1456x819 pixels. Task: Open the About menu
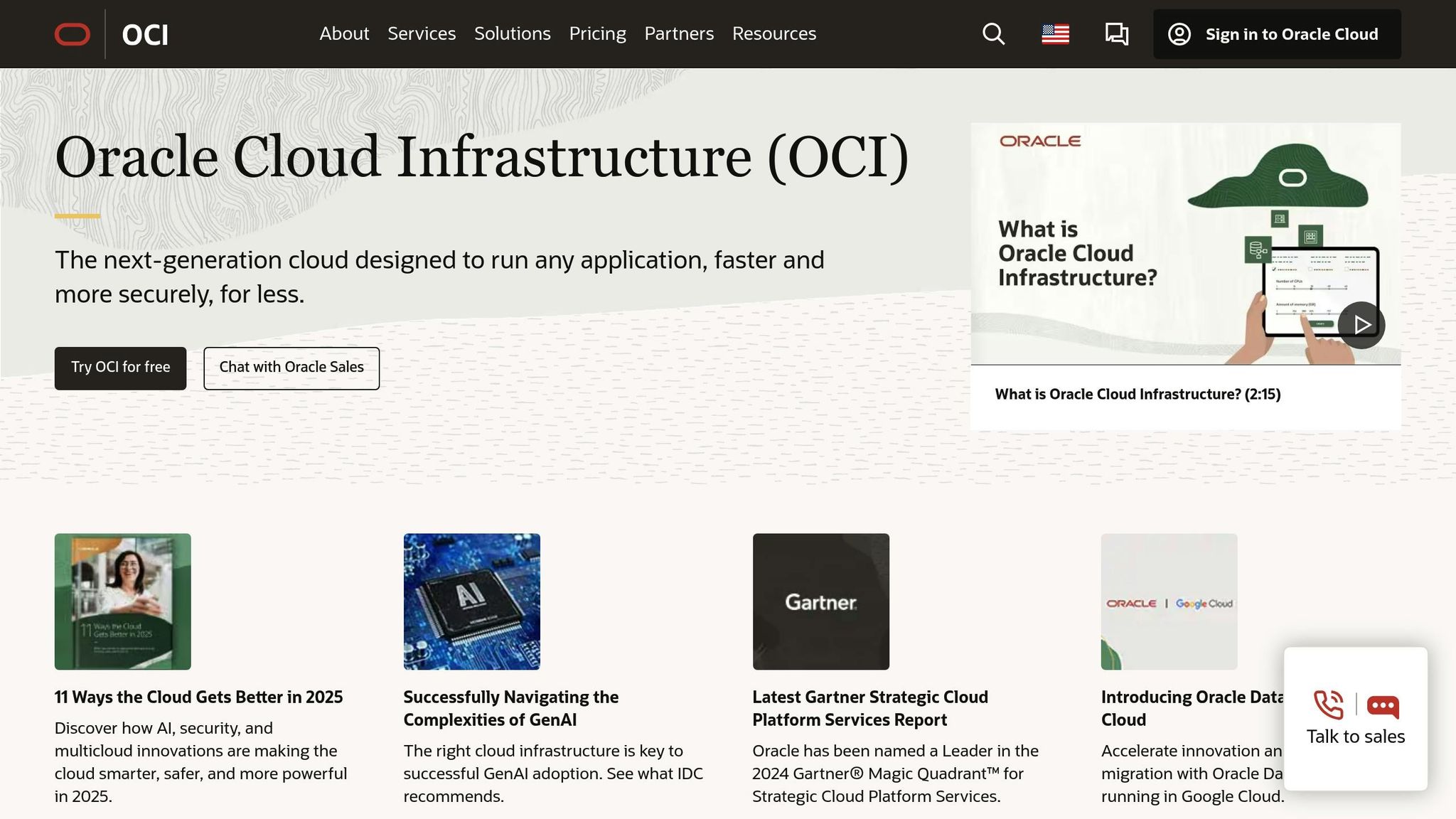[x=344, y=33]
